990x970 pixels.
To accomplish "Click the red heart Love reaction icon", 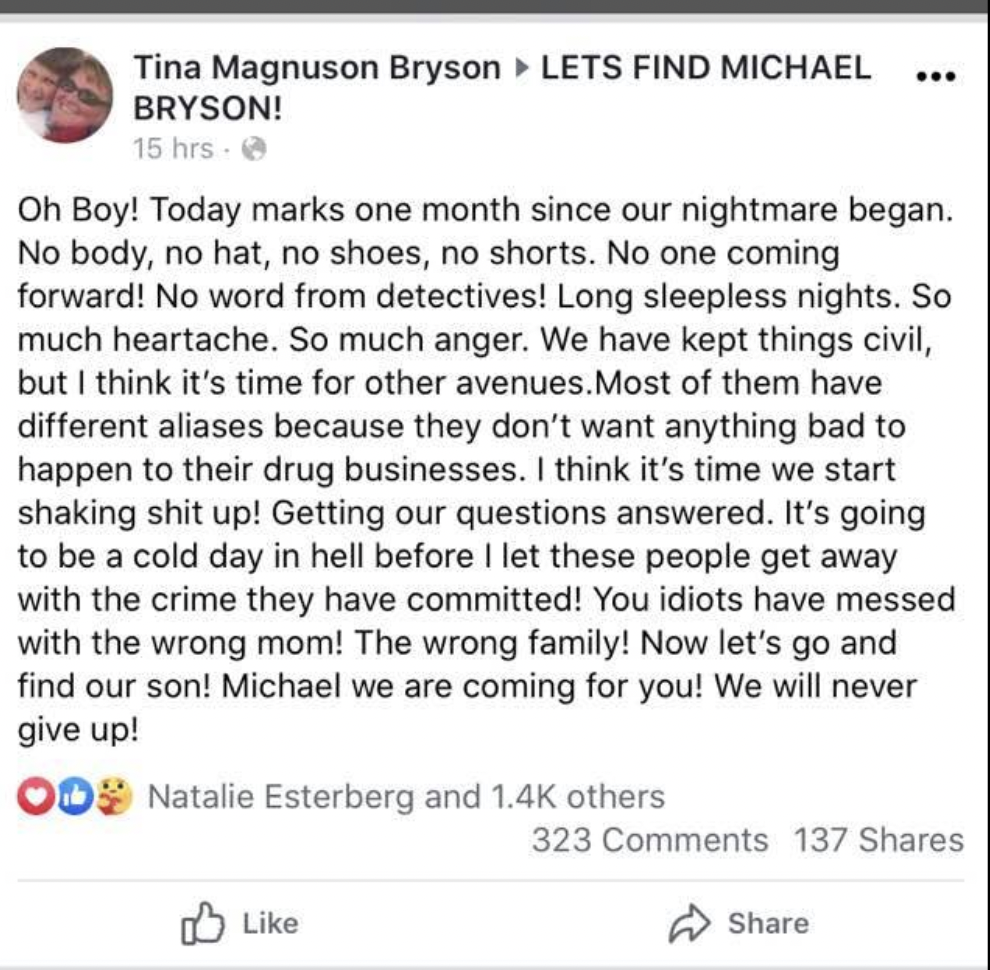I will 36,797.
